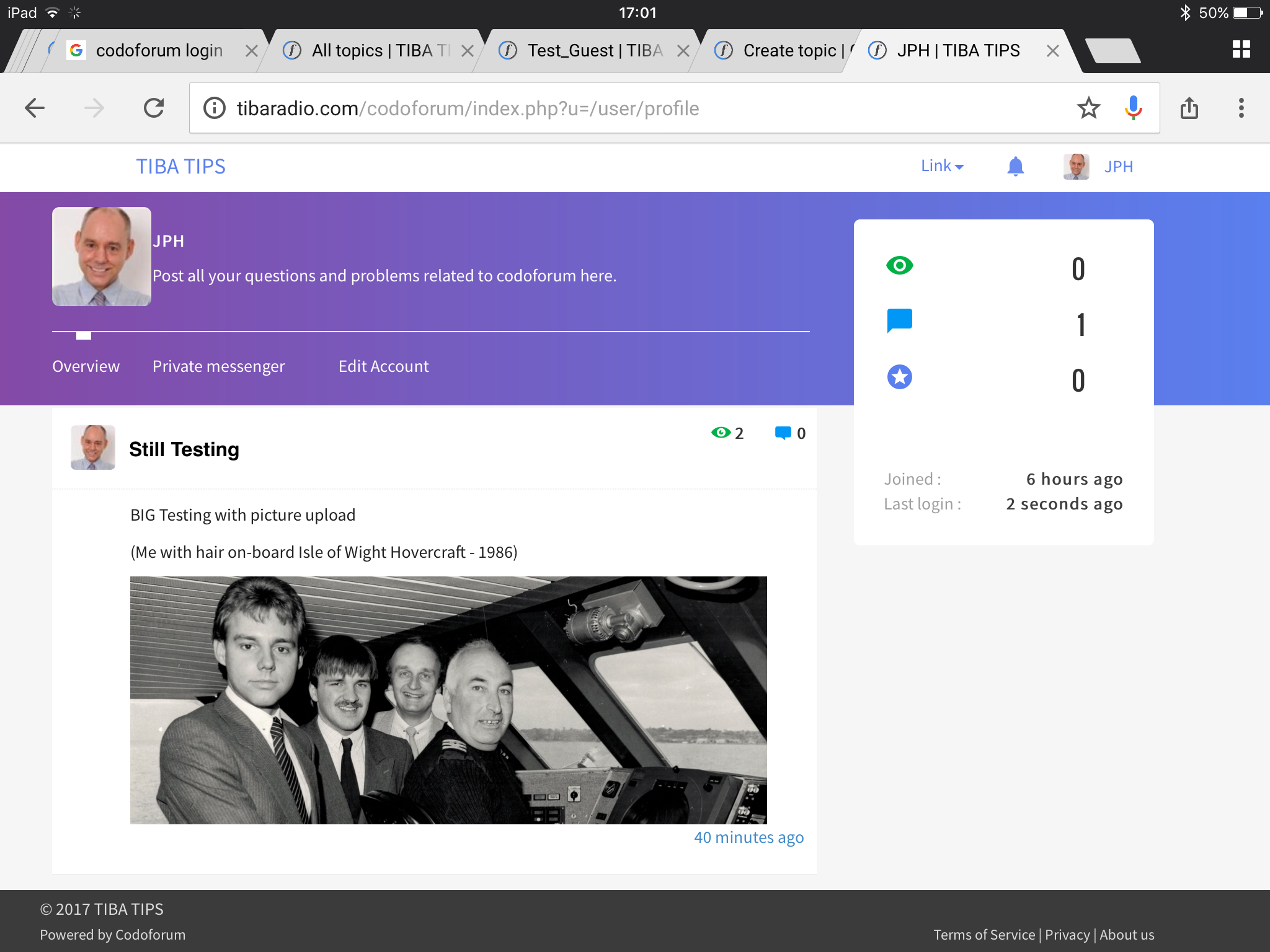Close the All topics tab
Viewport: 1270px width, 952px height.
point(468,51)
